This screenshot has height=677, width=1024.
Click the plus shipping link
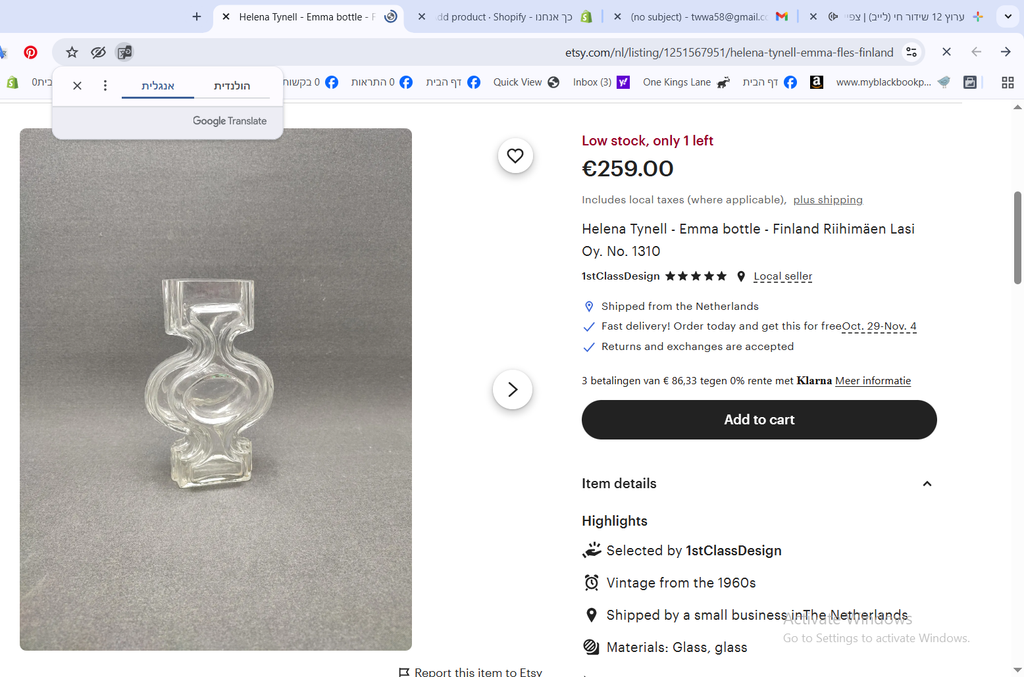coord(828,200)
